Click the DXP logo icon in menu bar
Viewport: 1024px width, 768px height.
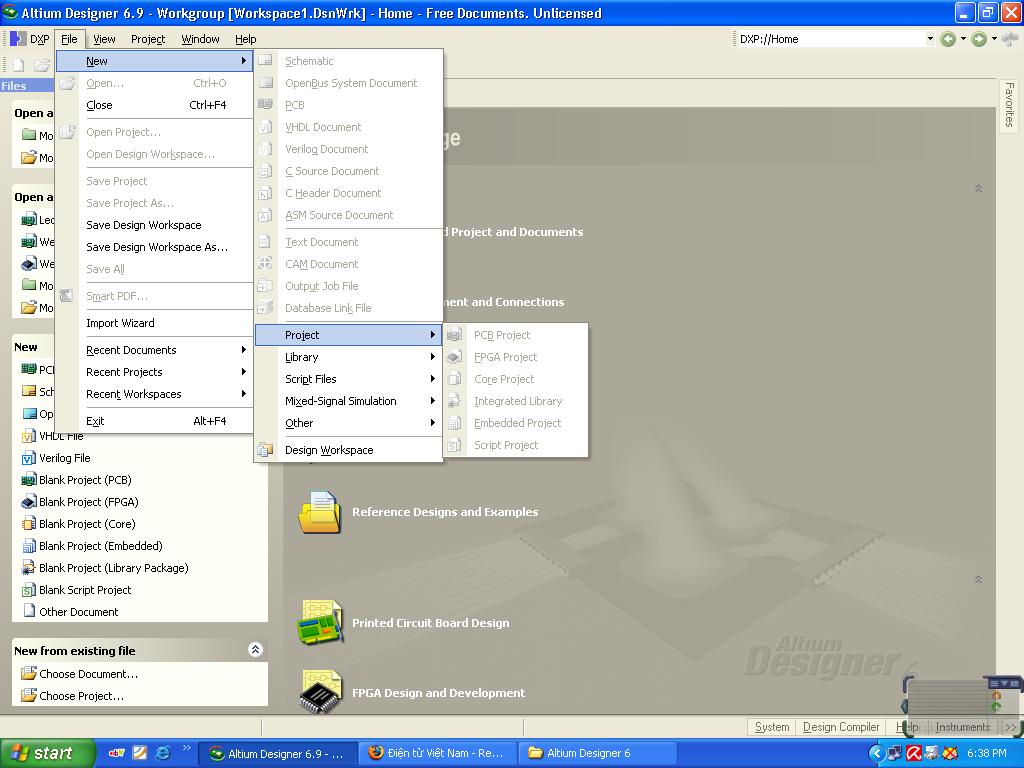coord(18,39)
